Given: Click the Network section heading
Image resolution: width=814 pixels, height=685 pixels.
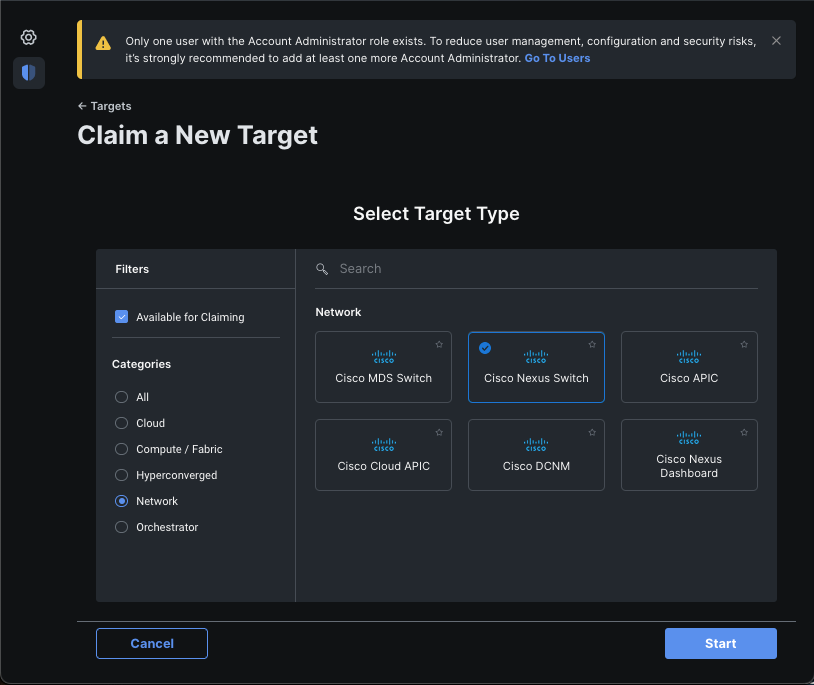Looking at the screenshot, I should (x=338, y=312).
